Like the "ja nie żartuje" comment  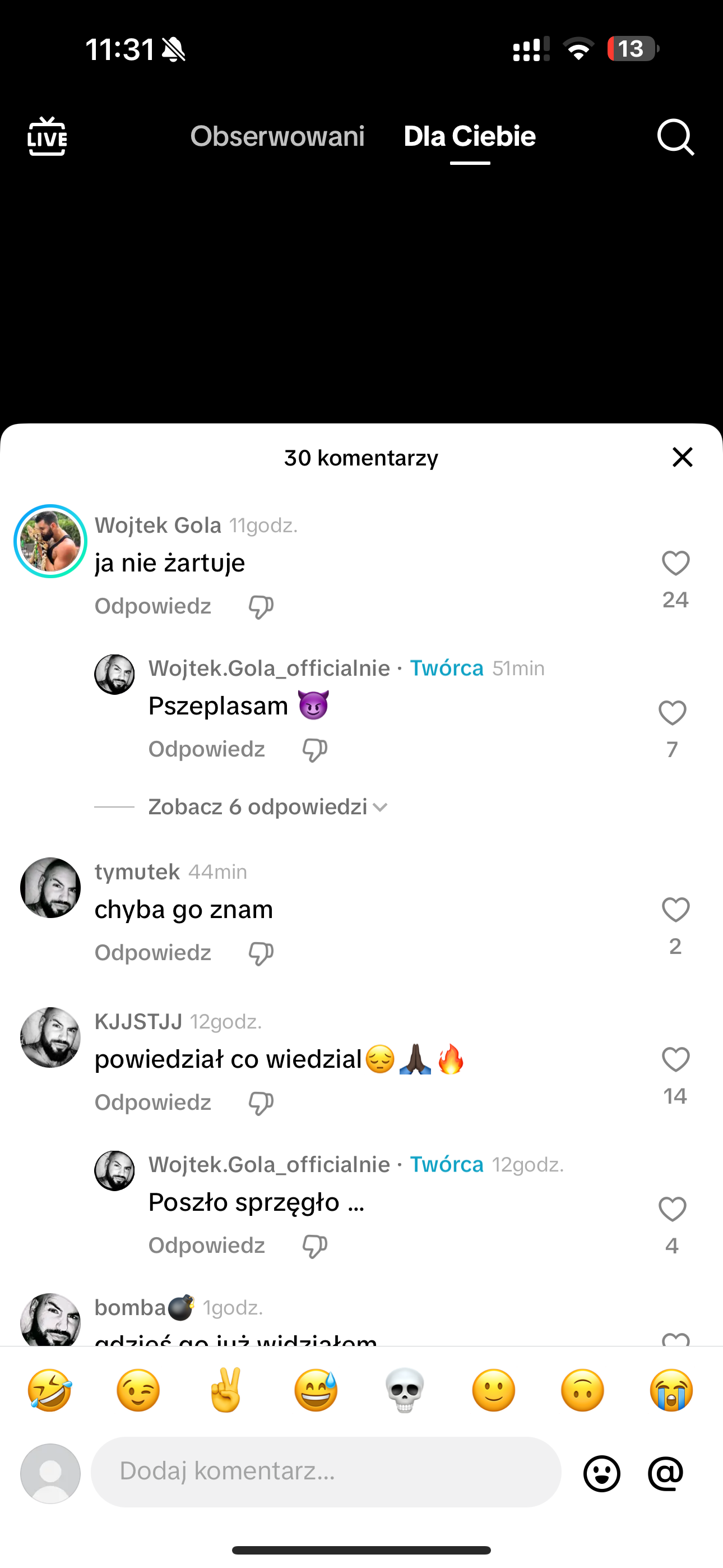675,564
